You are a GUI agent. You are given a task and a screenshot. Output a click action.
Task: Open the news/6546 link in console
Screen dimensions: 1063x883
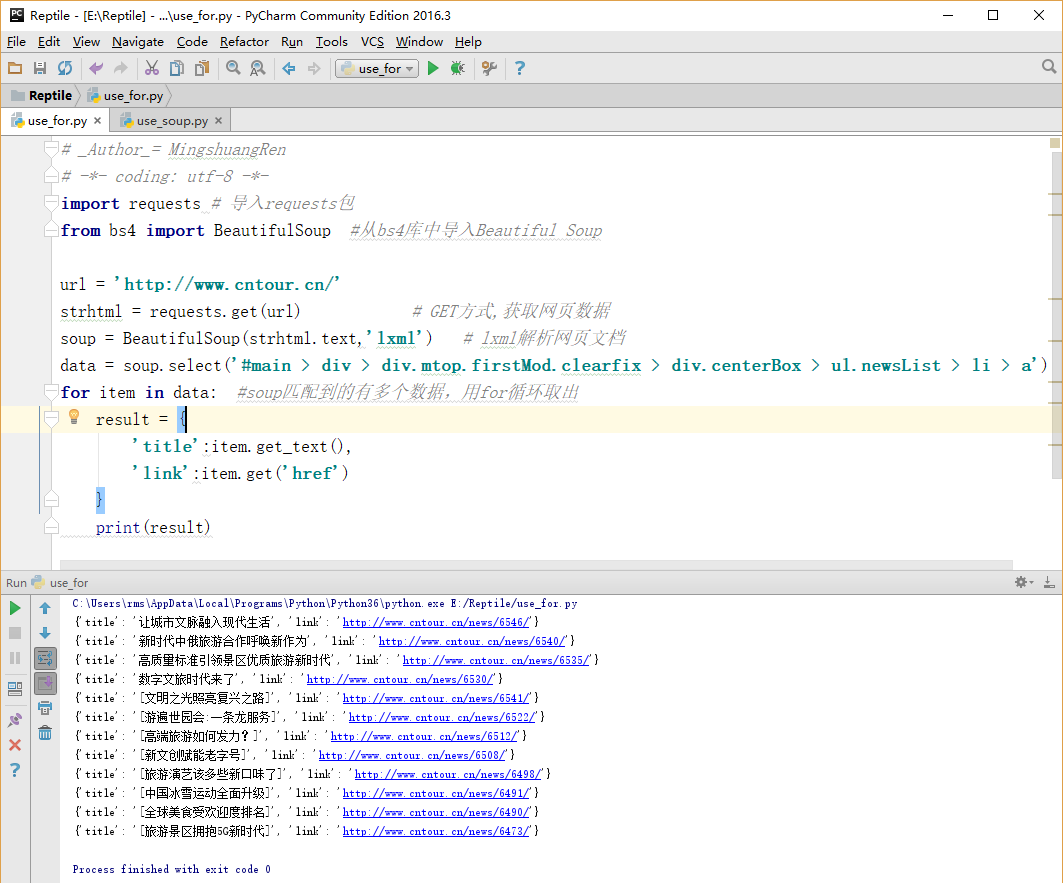point(437,622)
